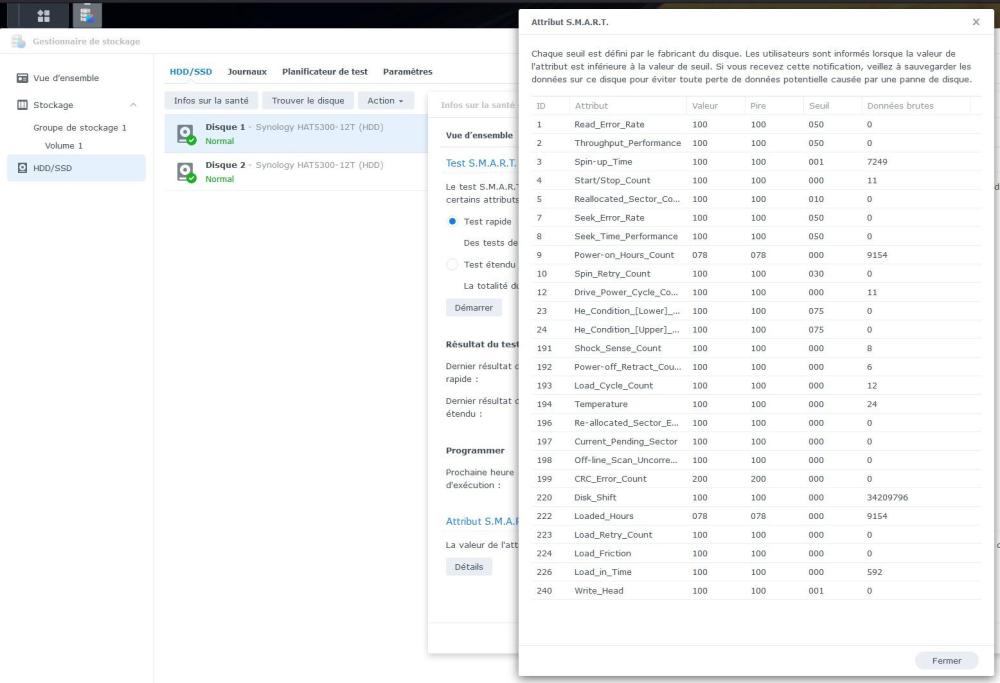Click the Storage Manager taskbar icon
This screenshot has height=683, width=1000.
(89, 16)
